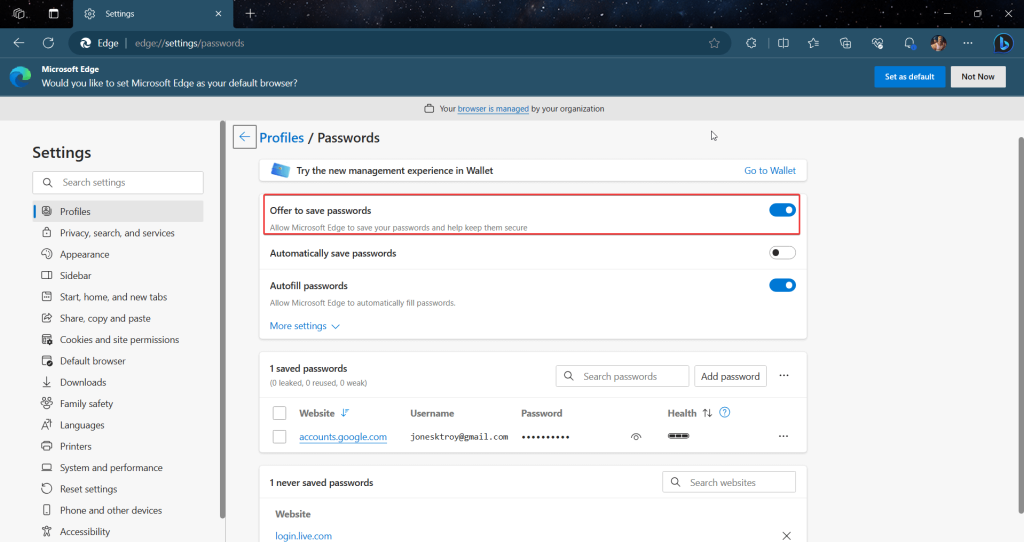Viewport: 1024px width, 542px height.
Task: Open the tab actions menu icon
Action: tap(54, 14)
